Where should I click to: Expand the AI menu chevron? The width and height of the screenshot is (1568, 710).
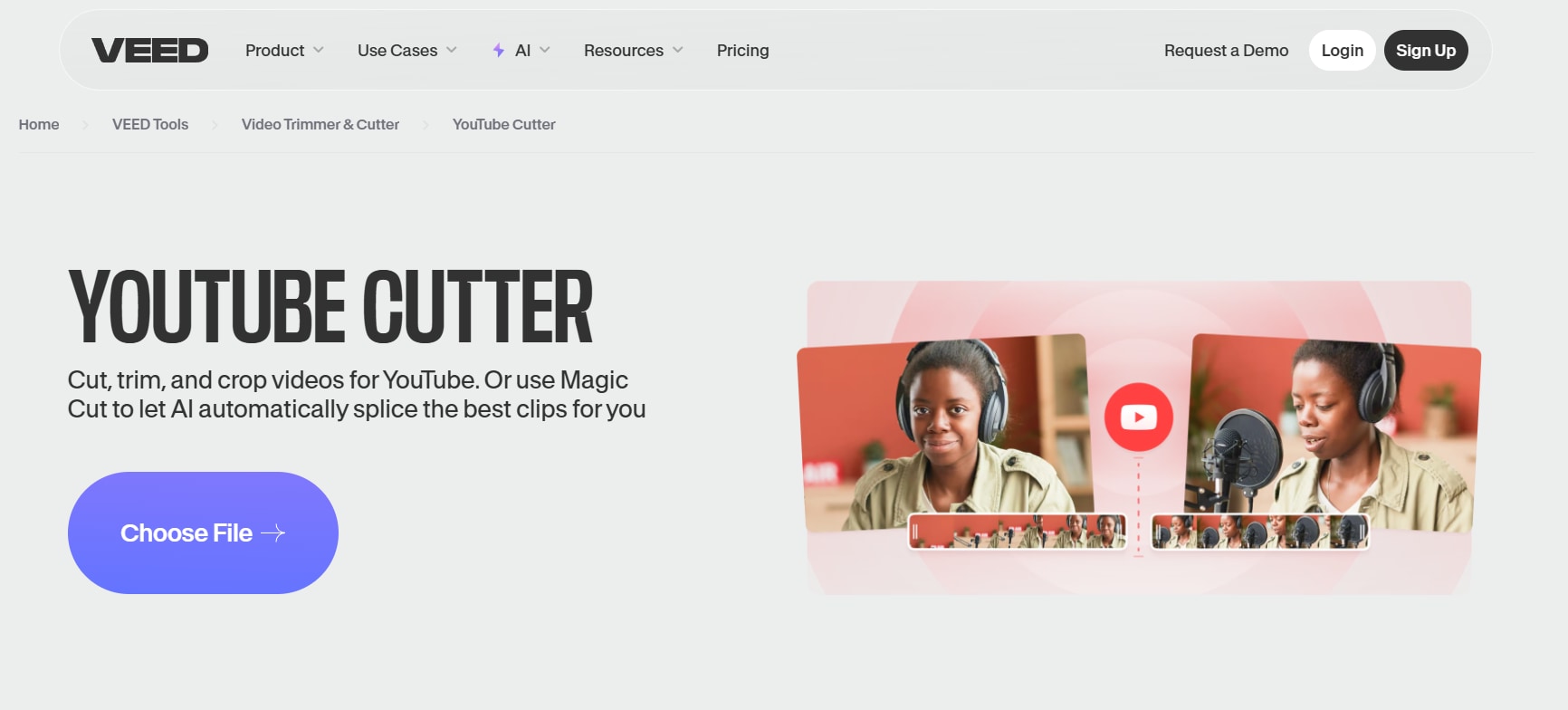(x=545, y=50)
